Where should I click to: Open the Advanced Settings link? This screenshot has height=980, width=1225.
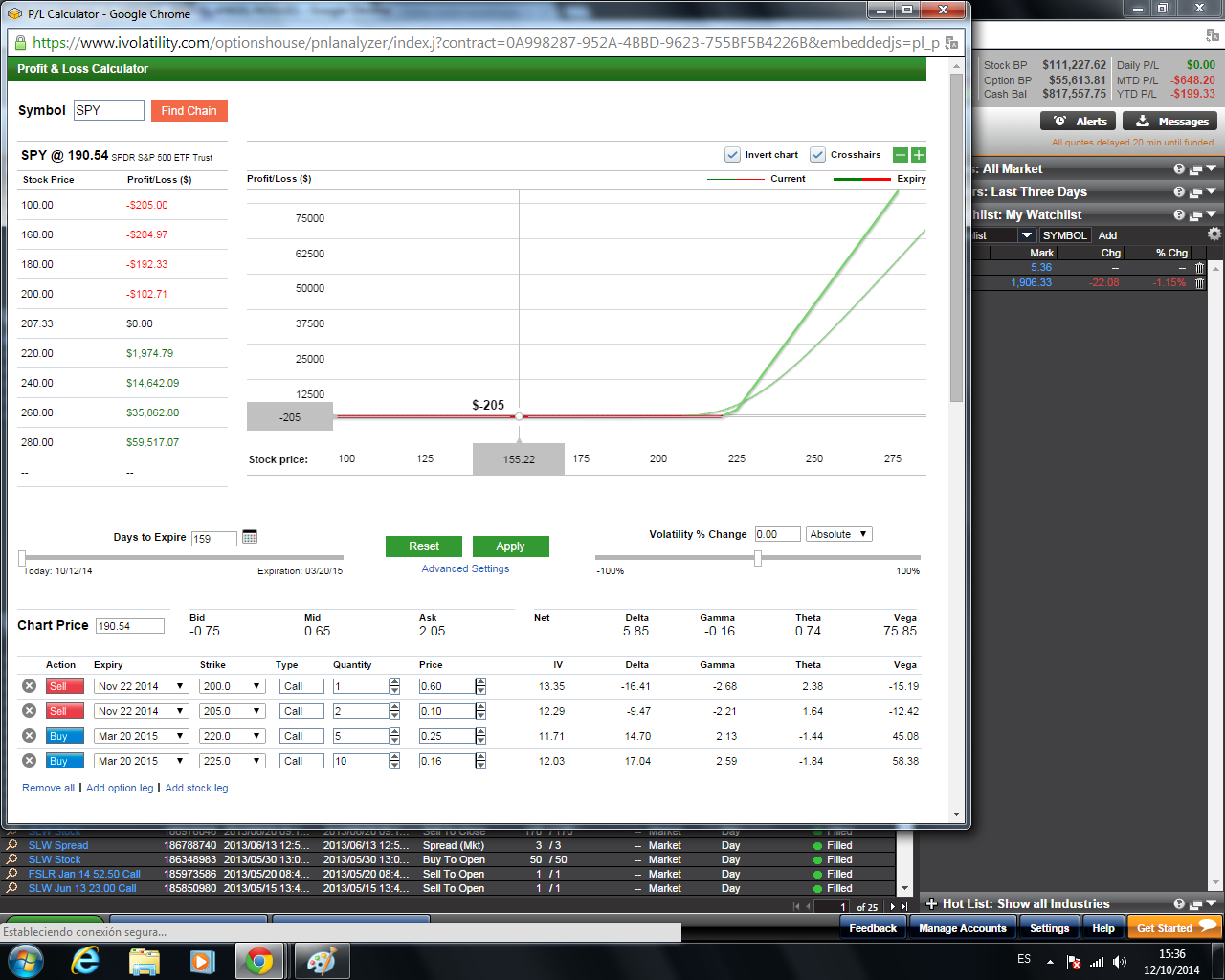point(466,568)
